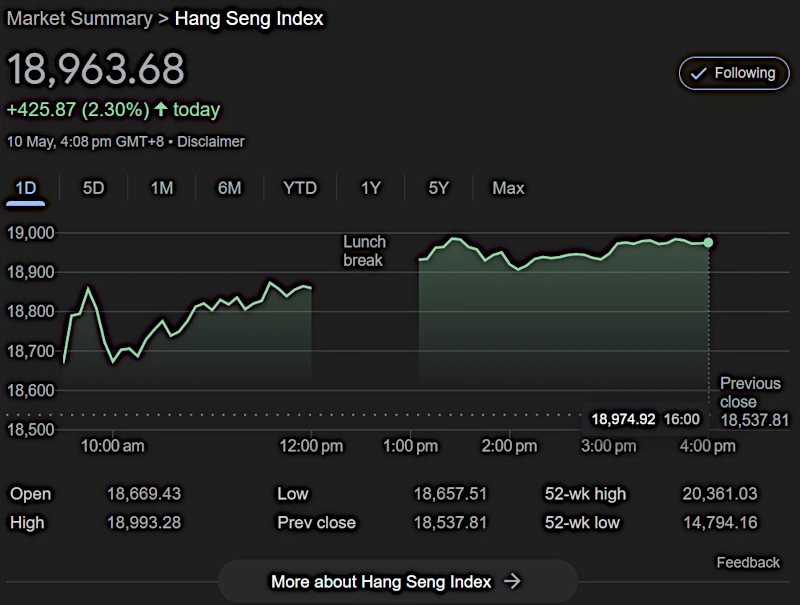
Task: Click the Prev close value in the stats table
Action: (450, 522)
